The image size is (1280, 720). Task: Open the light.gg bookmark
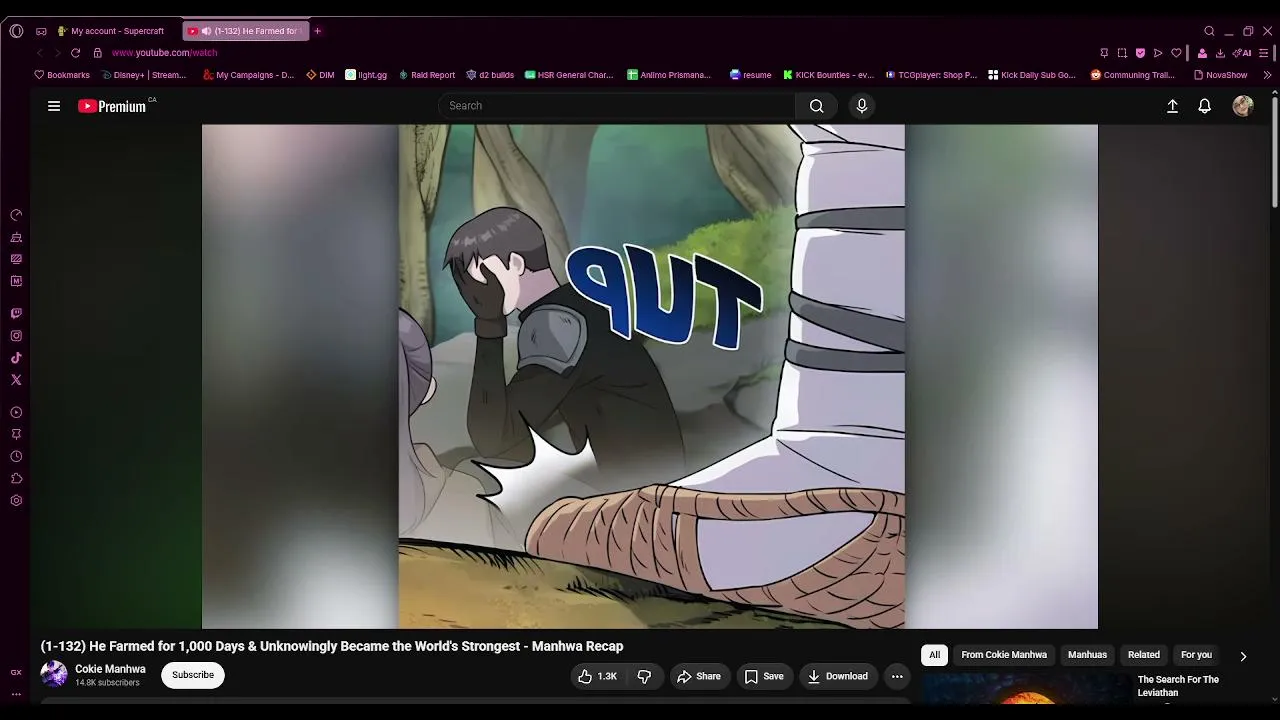coord(366,75)
